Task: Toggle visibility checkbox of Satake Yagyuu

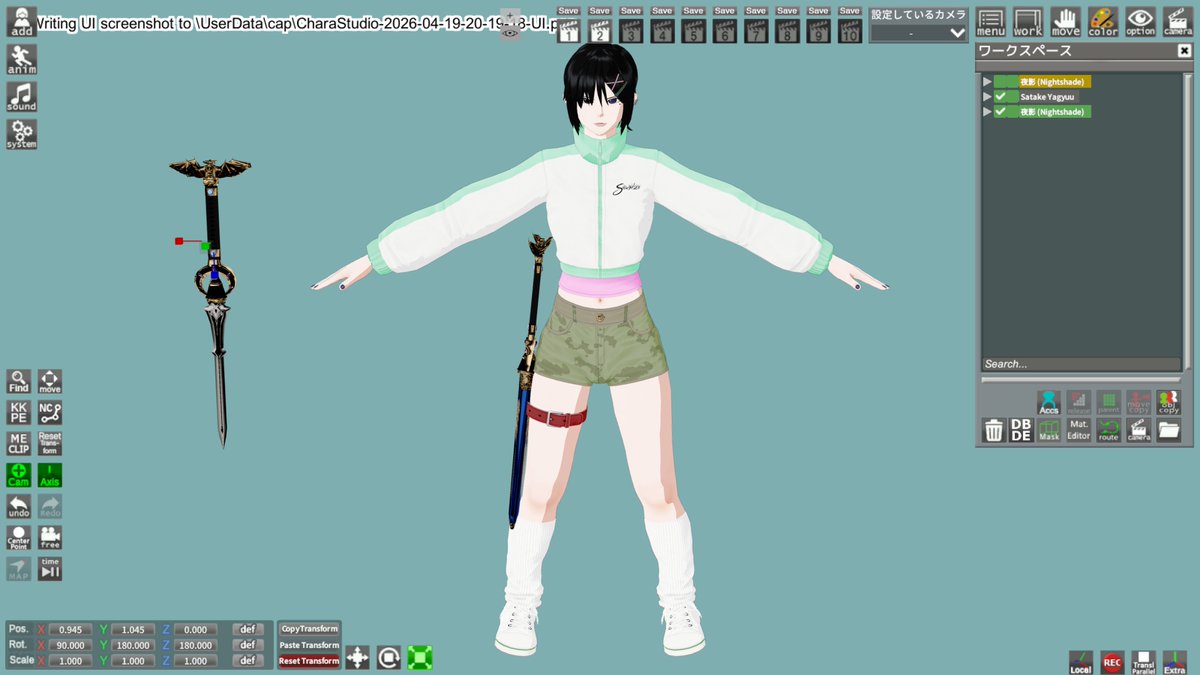Action: [x=1000, y=97]
